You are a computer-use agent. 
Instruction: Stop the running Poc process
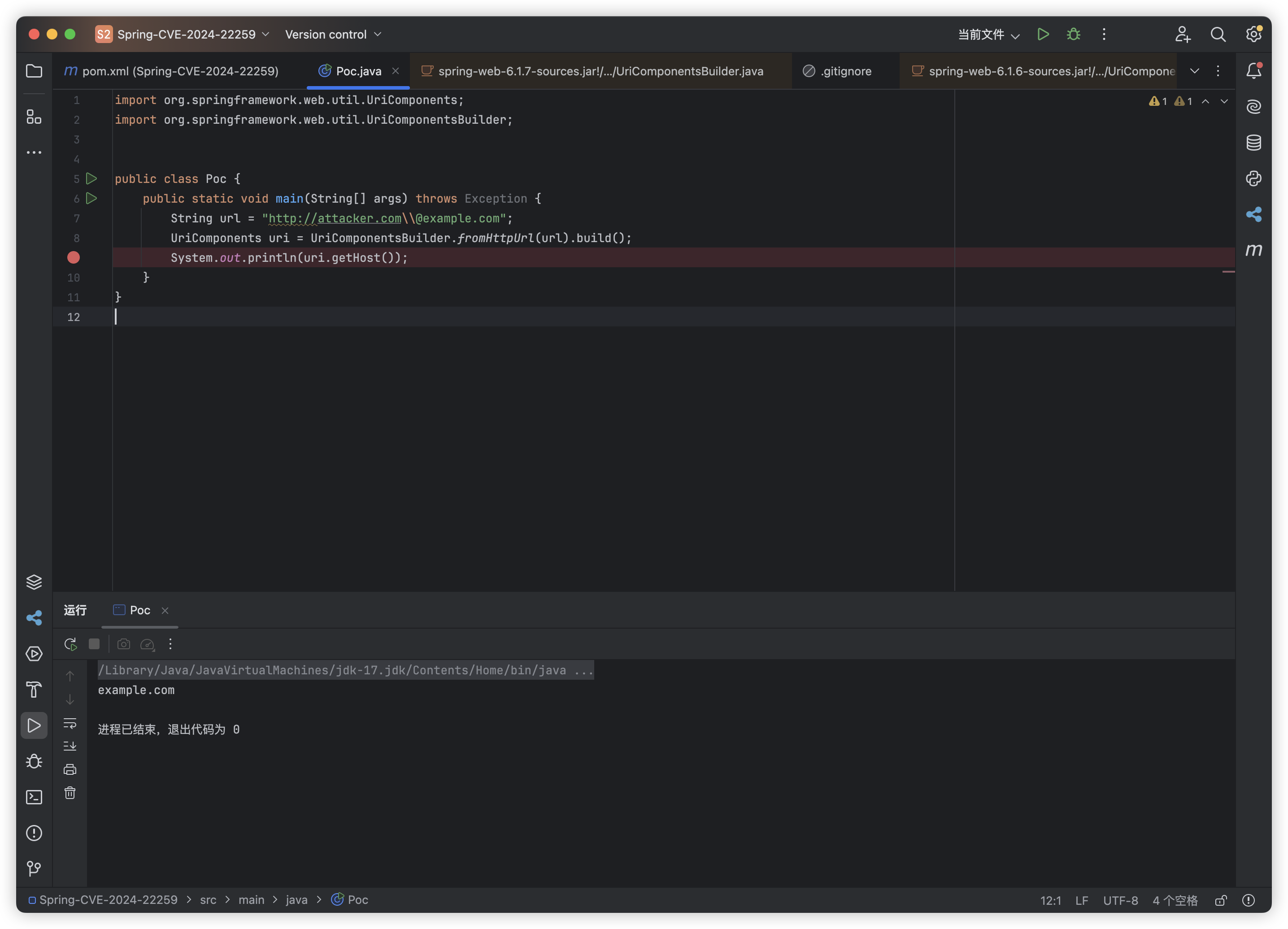click(94, 644)
